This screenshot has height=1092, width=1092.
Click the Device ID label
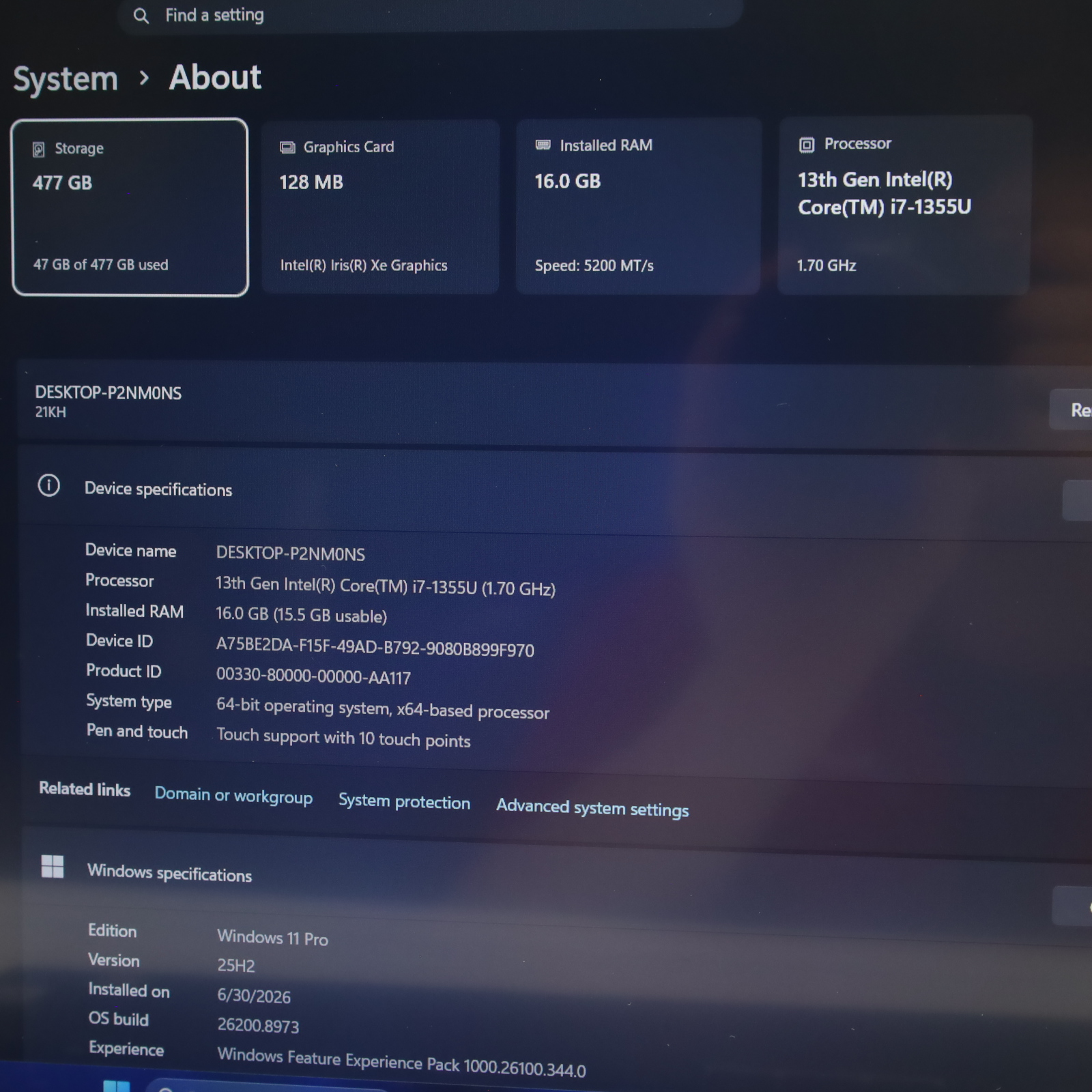pos(119,641)
